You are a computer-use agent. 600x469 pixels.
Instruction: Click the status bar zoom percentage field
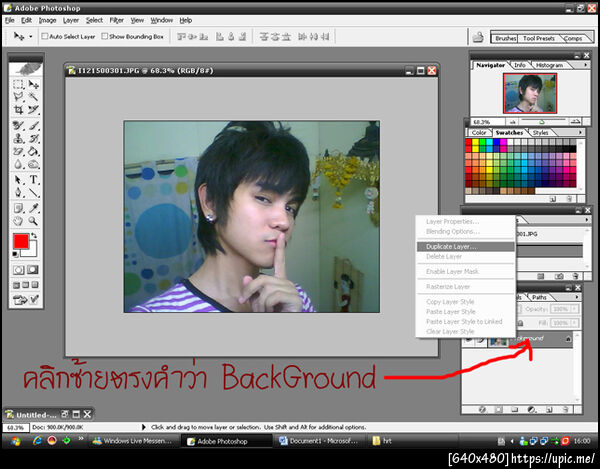coord(15,427)
